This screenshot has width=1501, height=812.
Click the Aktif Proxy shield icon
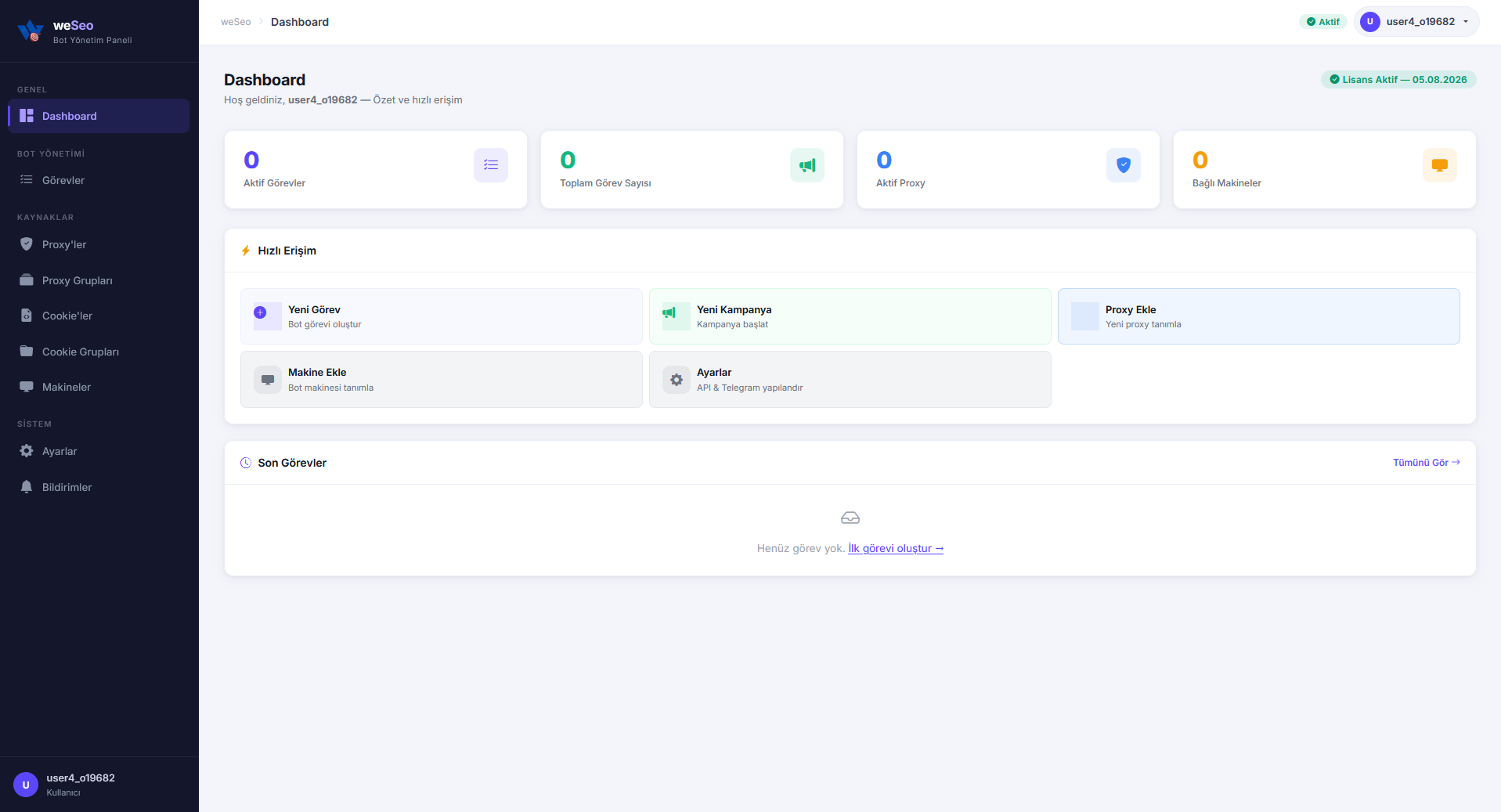1124,165
